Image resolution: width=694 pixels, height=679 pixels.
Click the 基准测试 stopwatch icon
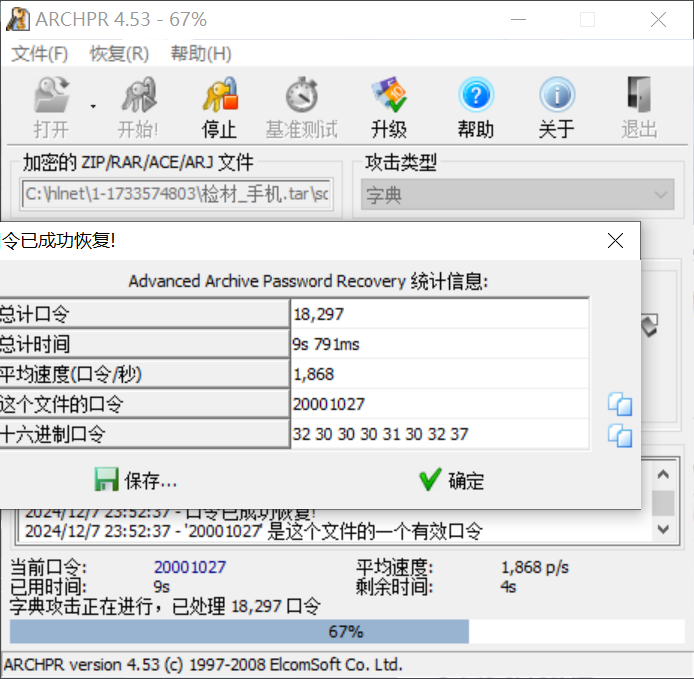tap(302, 95)
